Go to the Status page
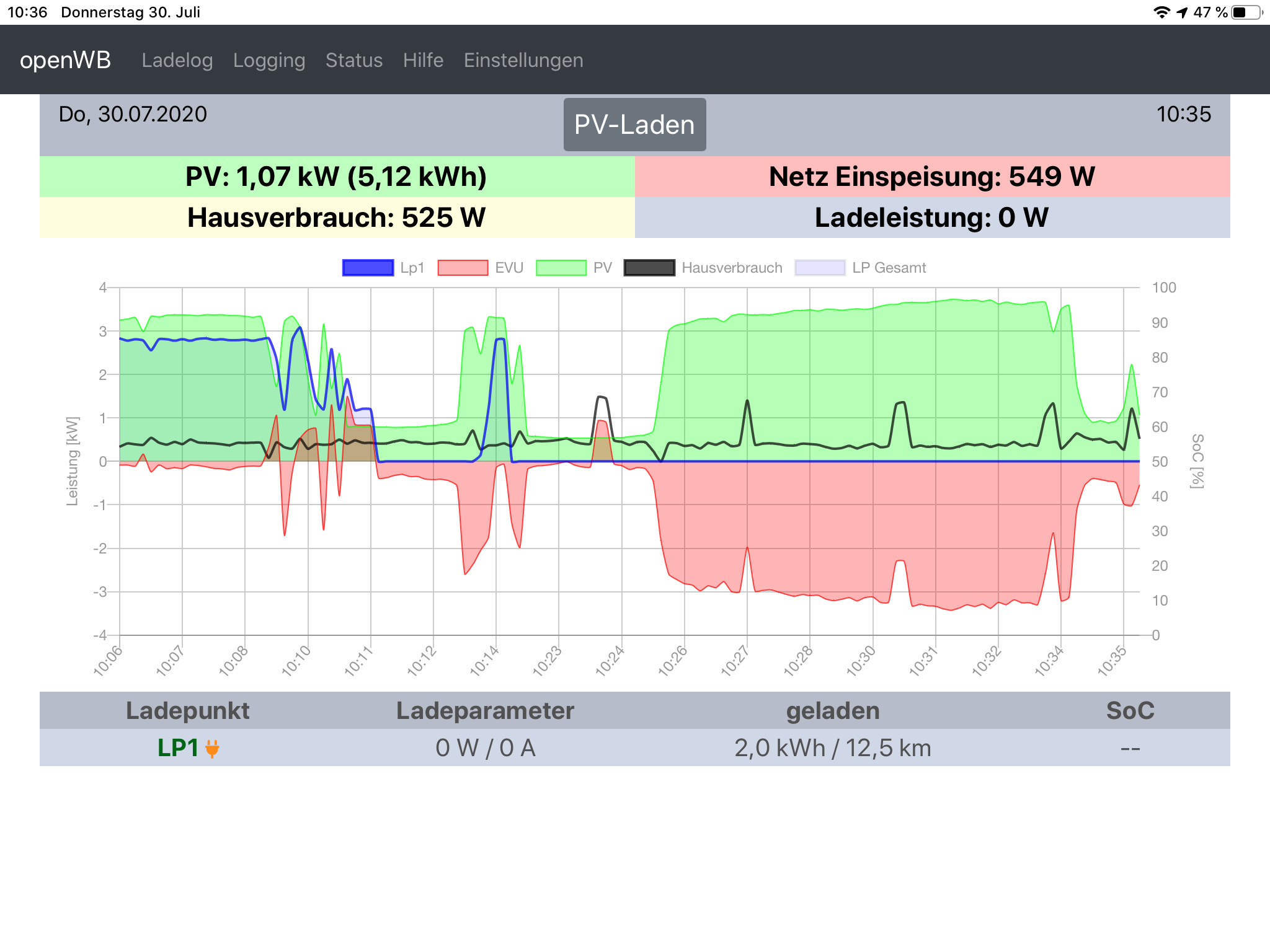This screenshot has width=1270, height=952. tap(354, 60)
